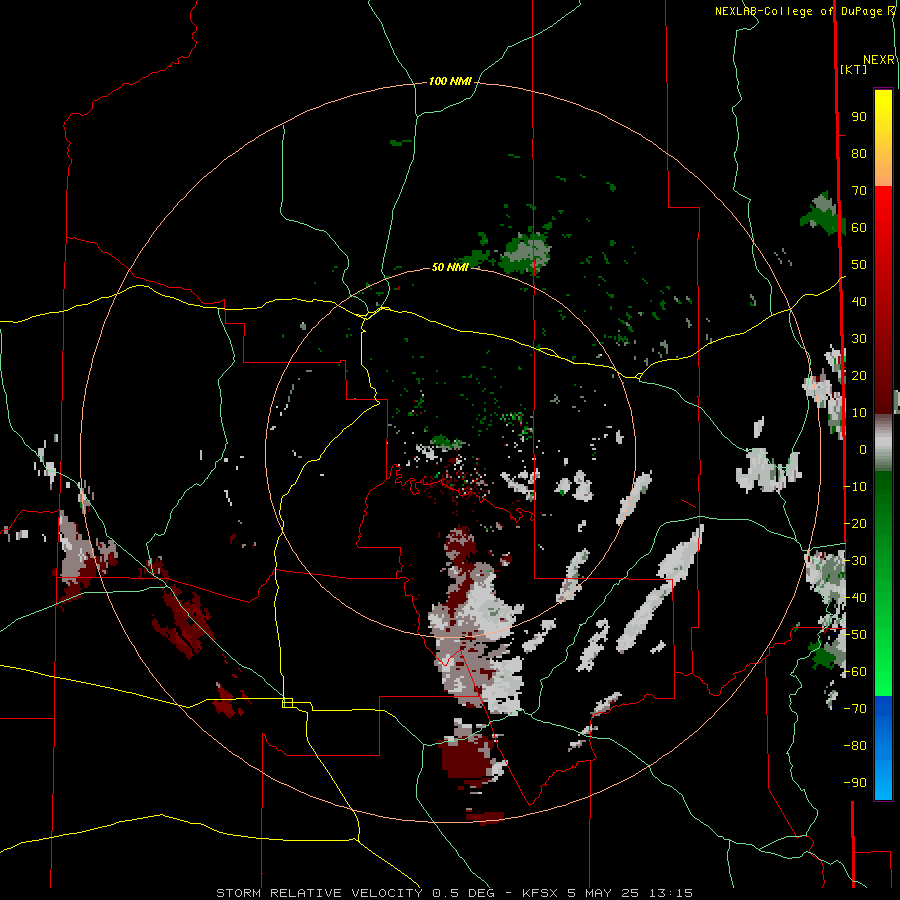Click "STORM RELATIVE VELOCITY" footer text

[320, 893]
